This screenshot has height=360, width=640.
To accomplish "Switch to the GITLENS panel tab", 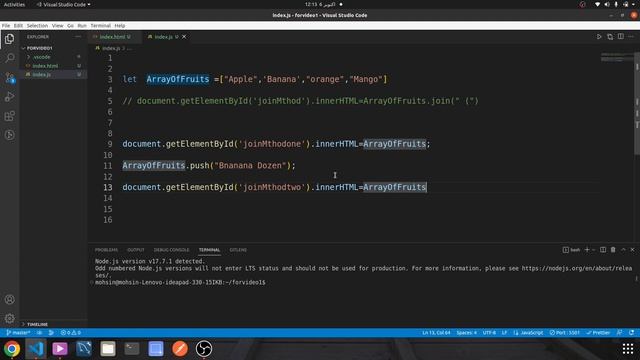I will tap(238, 250).
